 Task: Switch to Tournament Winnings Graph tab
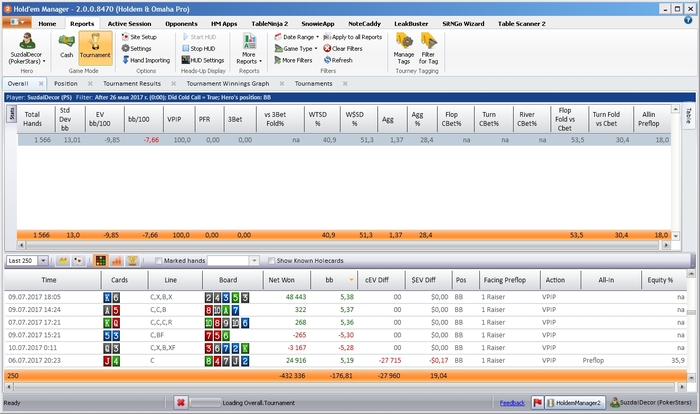coord(228,84)
